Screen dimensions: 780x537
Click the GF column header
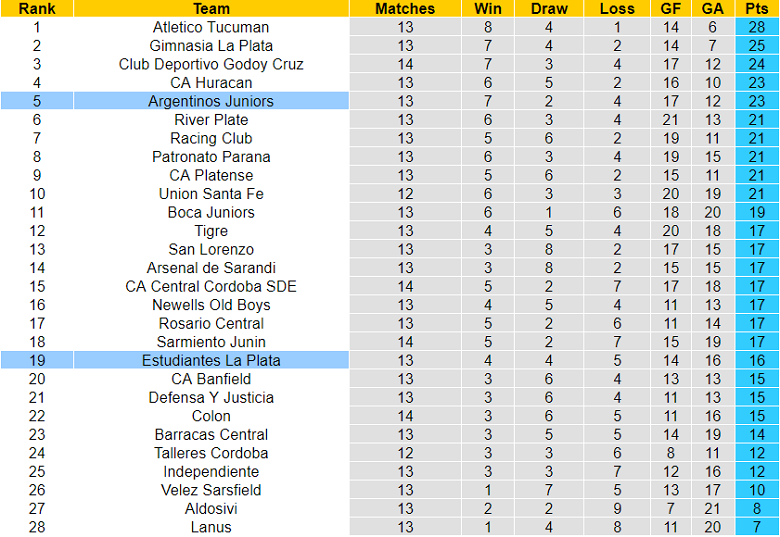[671, 8]
